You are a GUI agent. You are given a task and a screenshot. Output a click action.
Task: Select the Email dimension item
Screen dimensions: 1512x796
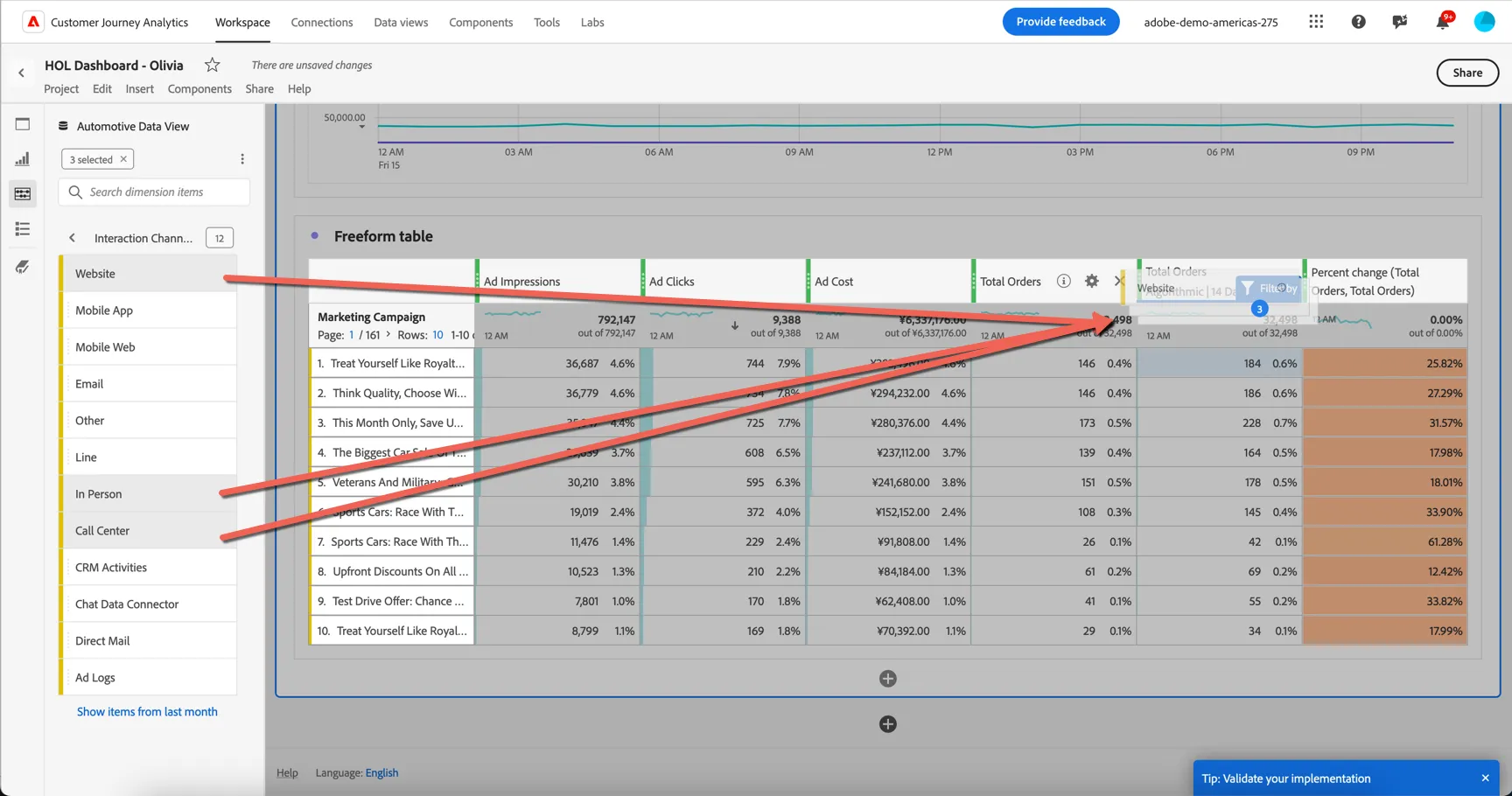[x=148, y=384]
